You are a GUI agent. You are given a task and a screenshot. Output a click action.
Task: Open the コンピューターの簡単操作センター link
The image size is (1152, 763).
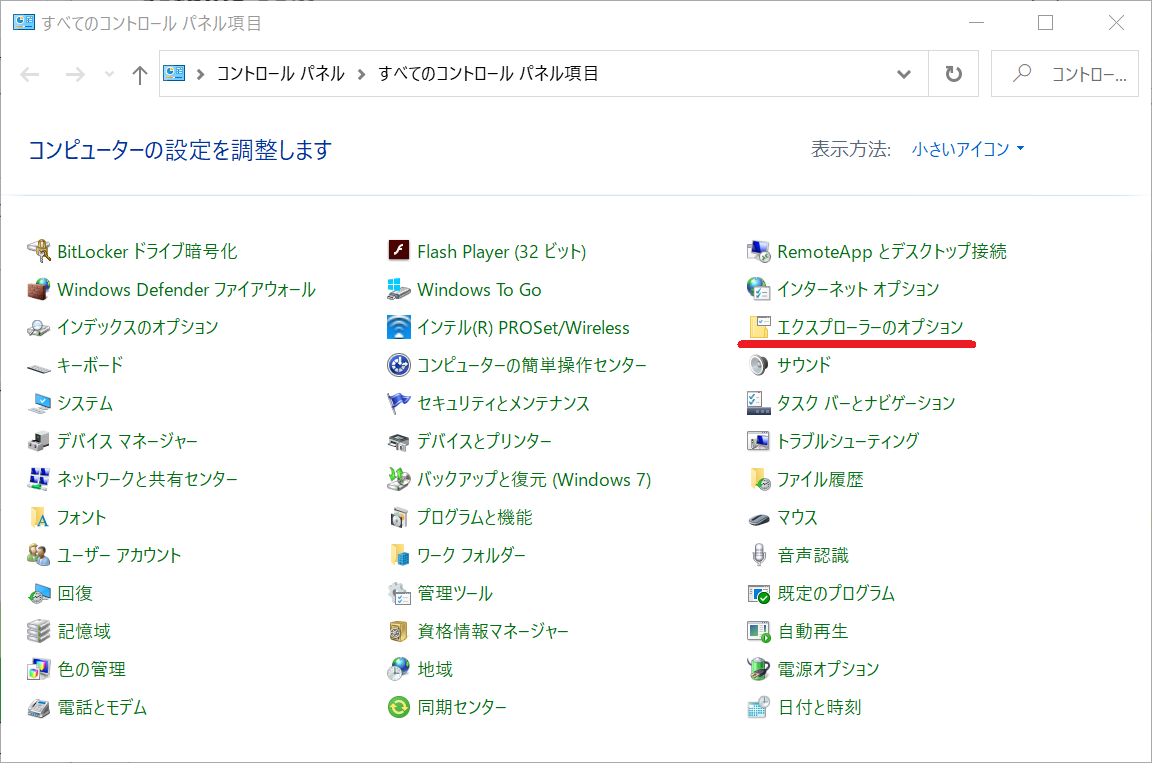[x=532, y=365]
